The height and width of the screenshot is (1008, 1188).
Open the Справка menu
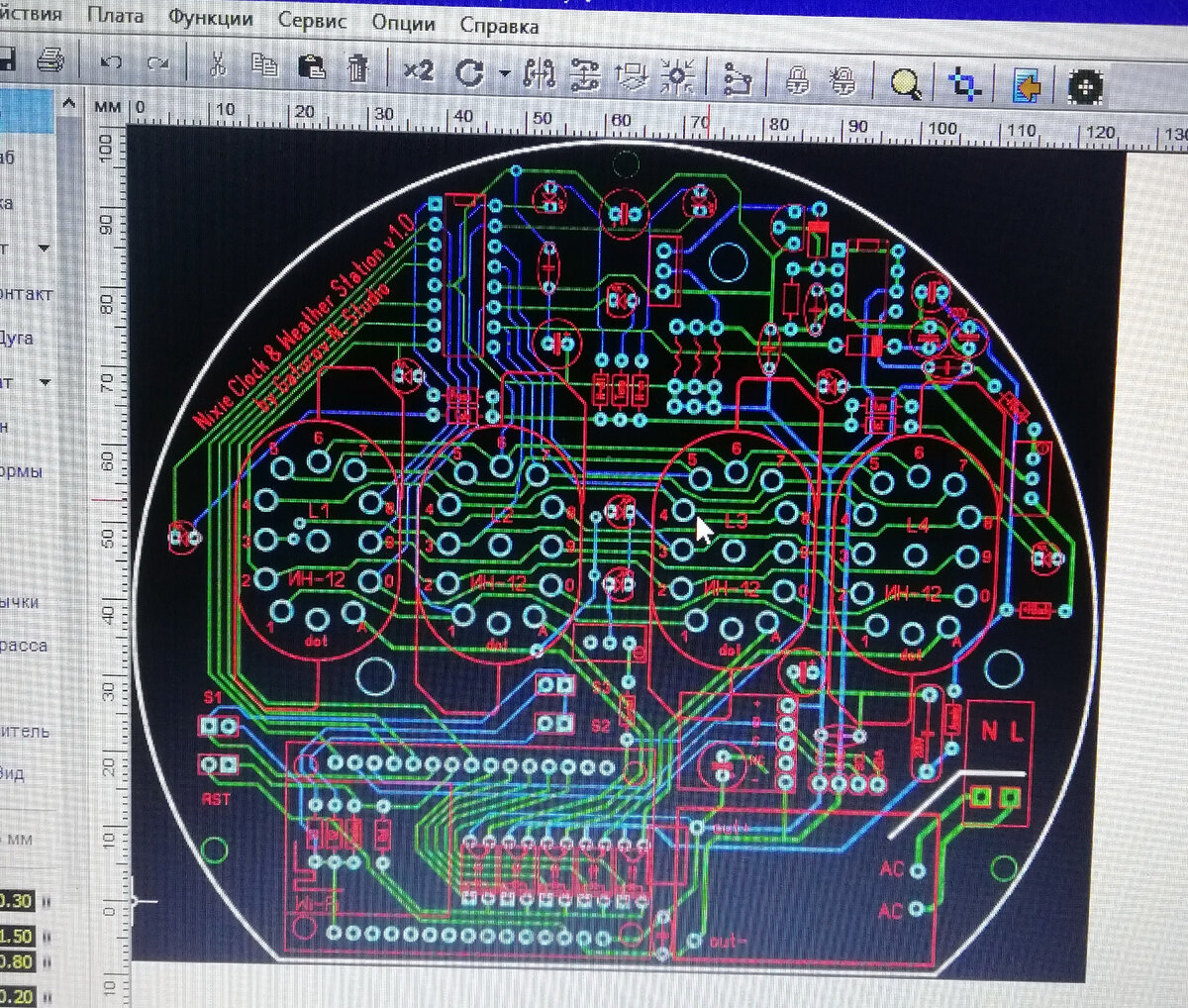point(499,26)
